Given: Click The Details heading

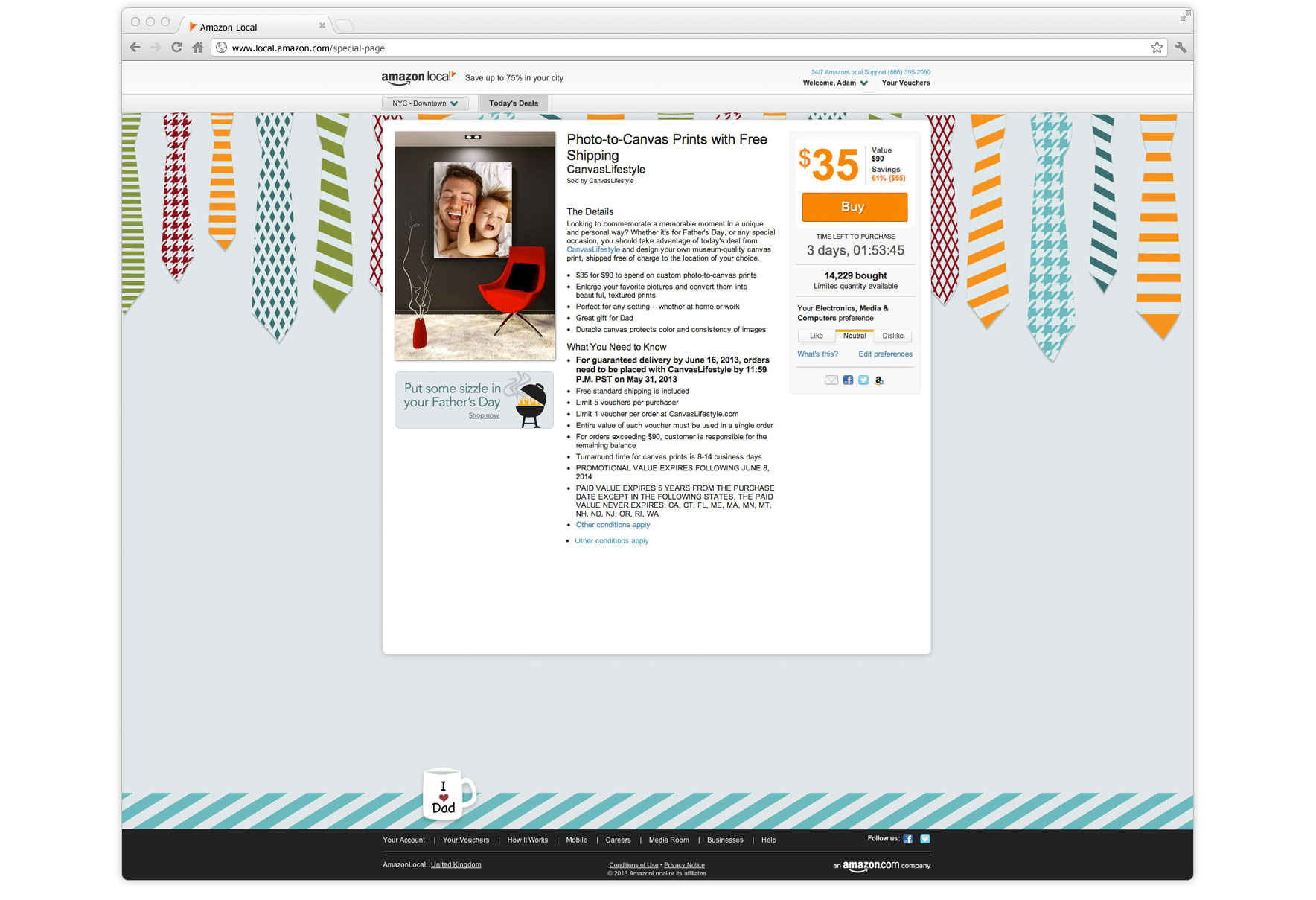Looking at the screenshot, I should [590, 212].
